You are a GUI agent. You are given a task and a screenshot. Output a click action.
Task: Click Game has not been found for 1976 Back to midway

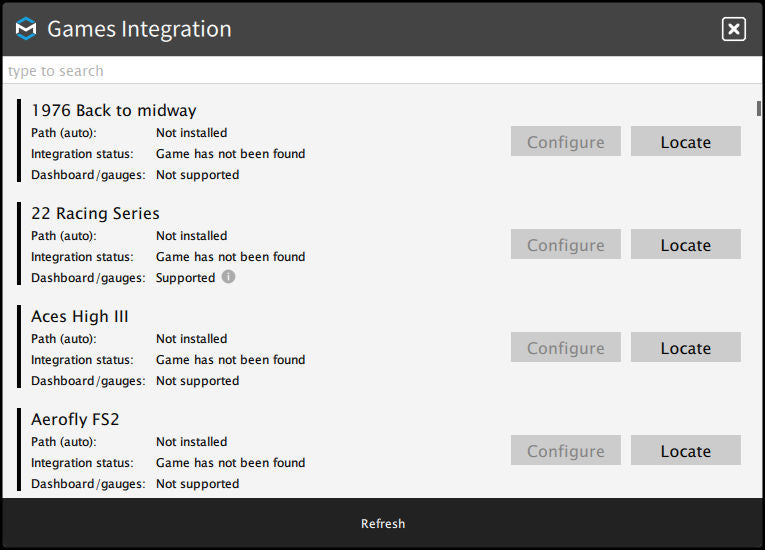230,154
